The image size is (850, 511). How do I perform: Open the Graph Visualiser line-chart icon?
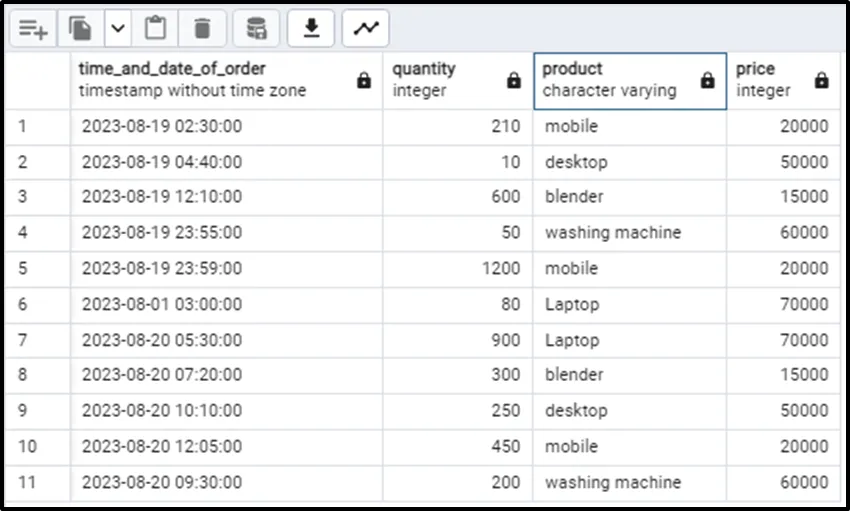point(366,29)
